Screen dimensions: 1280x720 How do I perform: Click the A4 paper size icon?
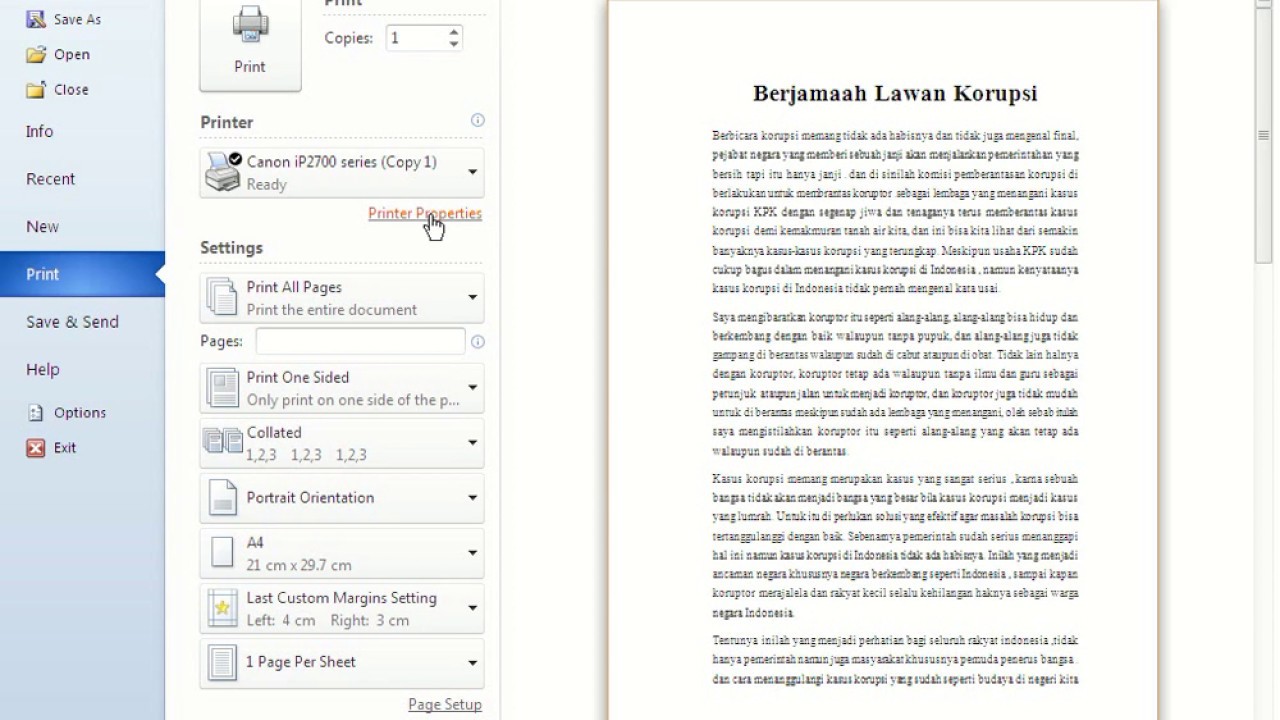(222, 552)
